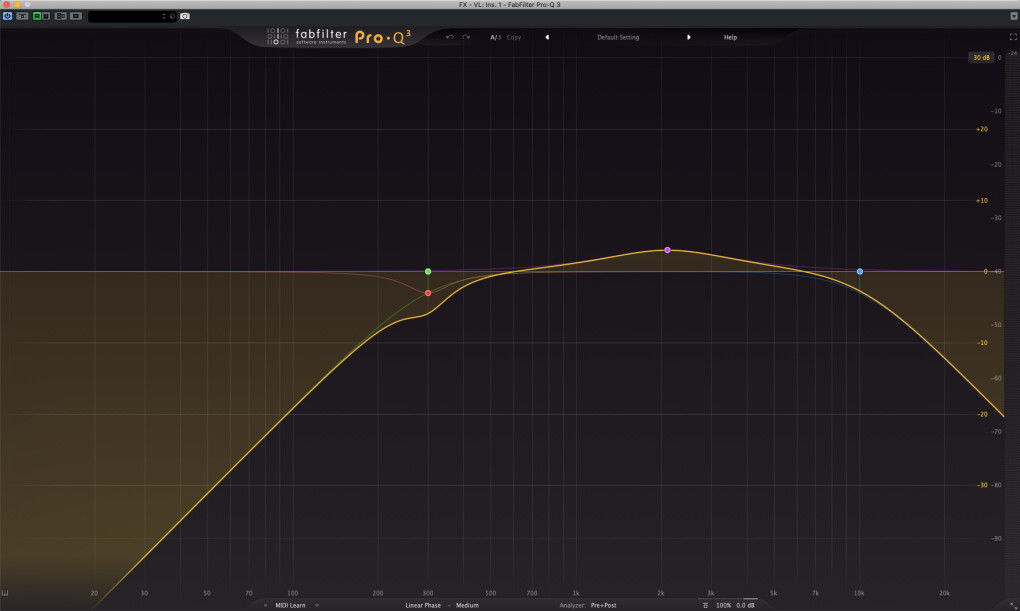This screenshot has width=1020, height=611.
Task: Click the host toolbar window mode icon
Action: pos(76,16)
